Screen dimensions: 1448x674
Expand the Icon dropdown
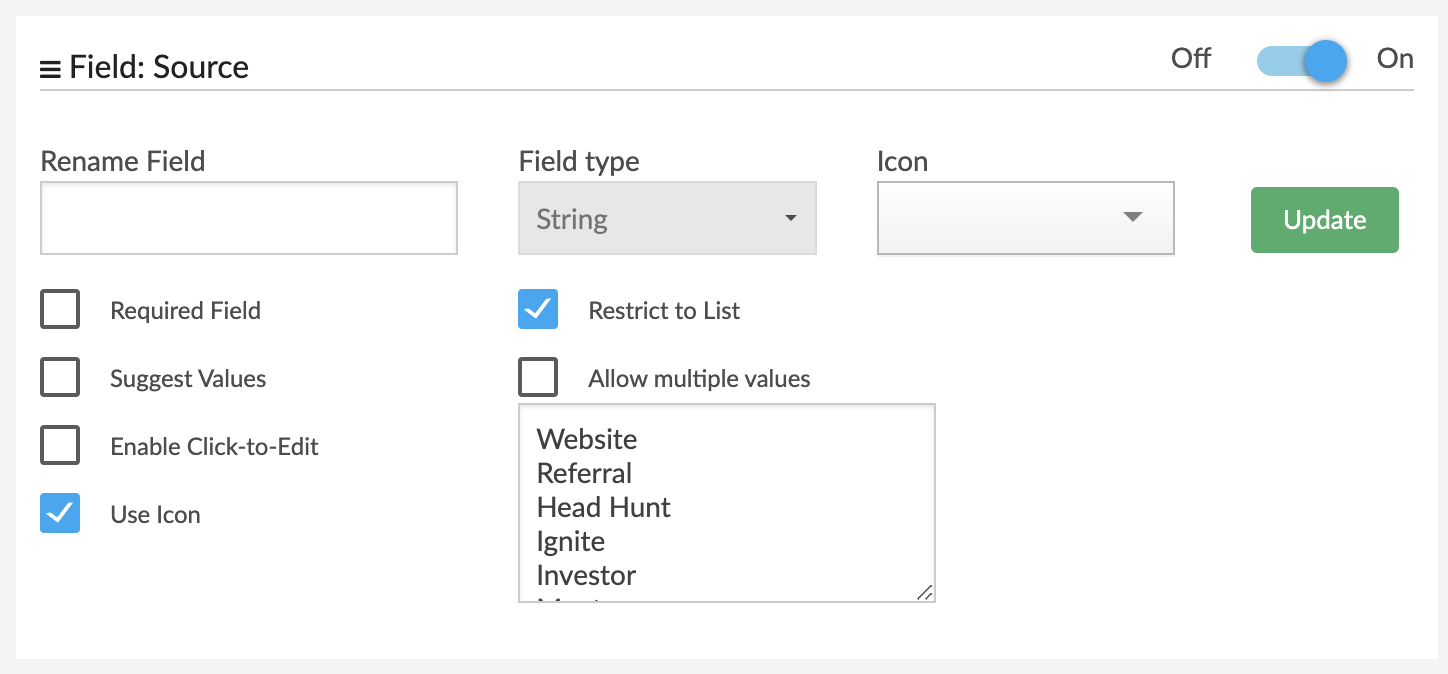(x=1025, y=218)
